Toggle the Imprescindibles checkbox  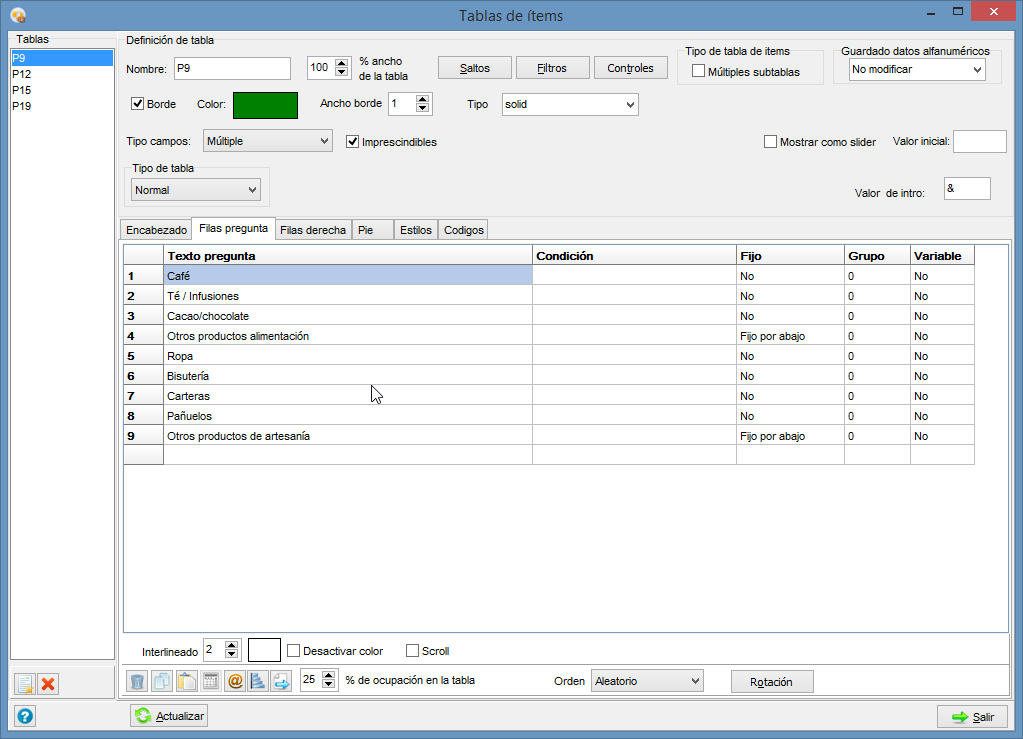(x=352, y=142)
